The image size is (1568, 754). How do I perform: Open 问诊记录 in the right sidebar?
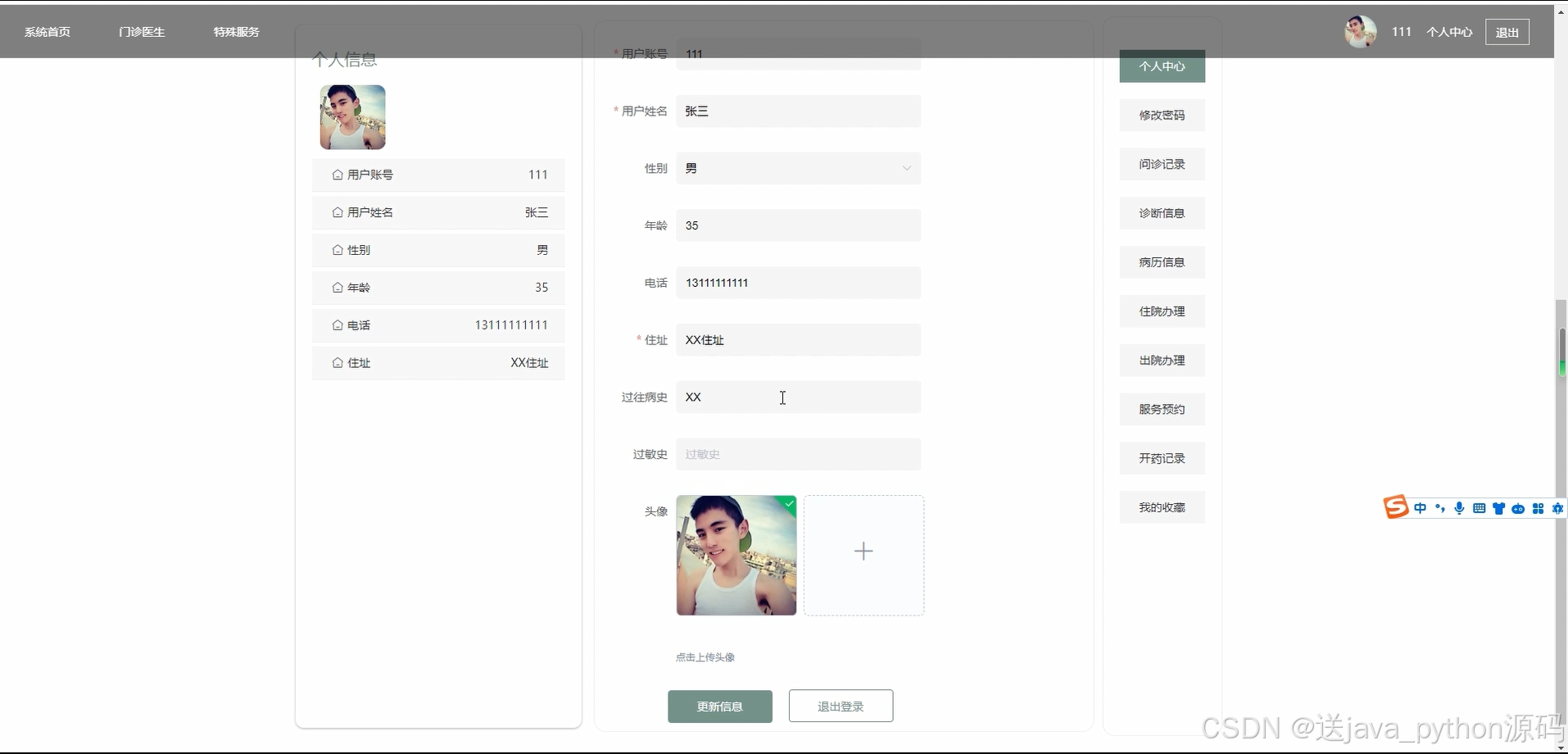tap(1162, 164)
